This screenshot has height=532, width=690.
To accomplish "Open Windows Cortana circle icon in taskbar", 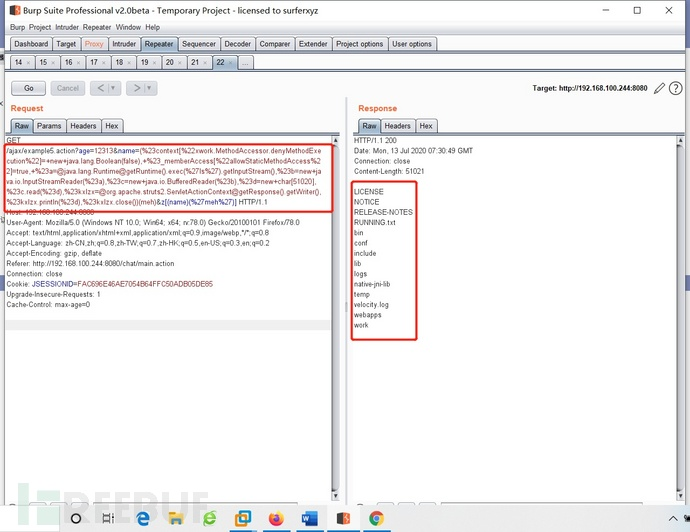I will point(76,518).
